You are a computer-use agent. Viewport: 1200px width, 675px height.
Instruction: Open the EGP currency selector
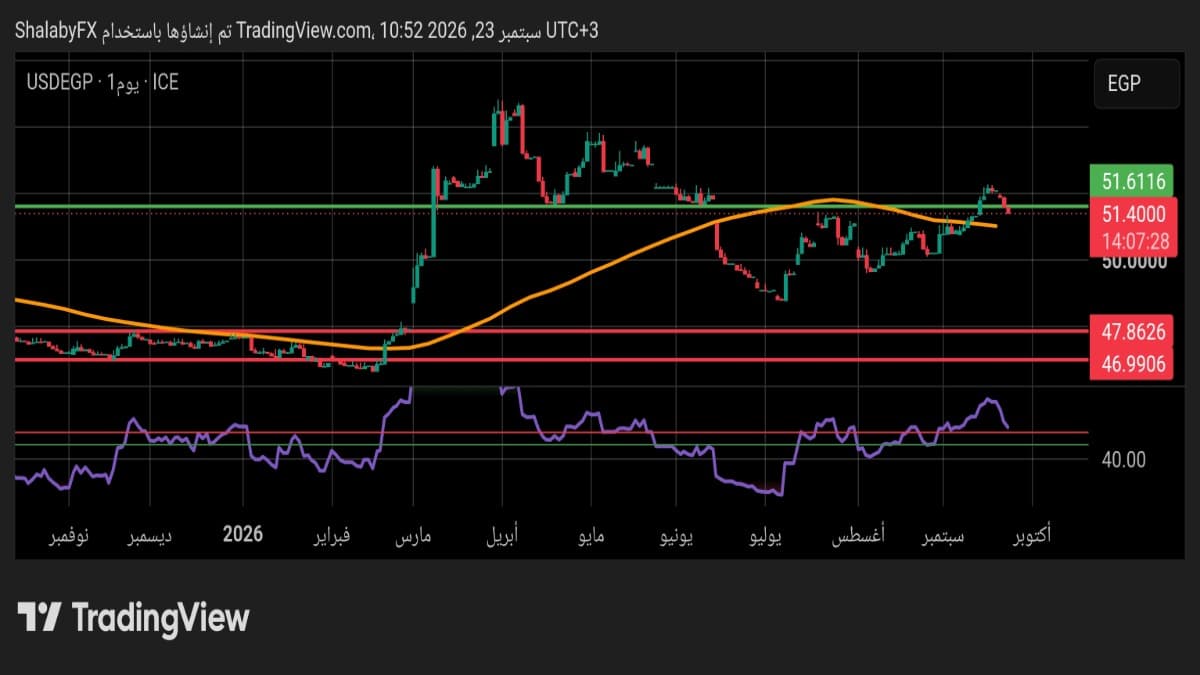(x=1137, y=84)
